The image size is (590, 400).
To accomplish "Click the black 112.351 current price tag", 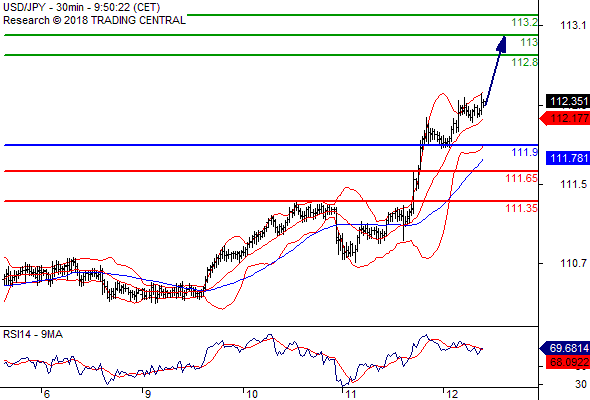I will [567, 101].
